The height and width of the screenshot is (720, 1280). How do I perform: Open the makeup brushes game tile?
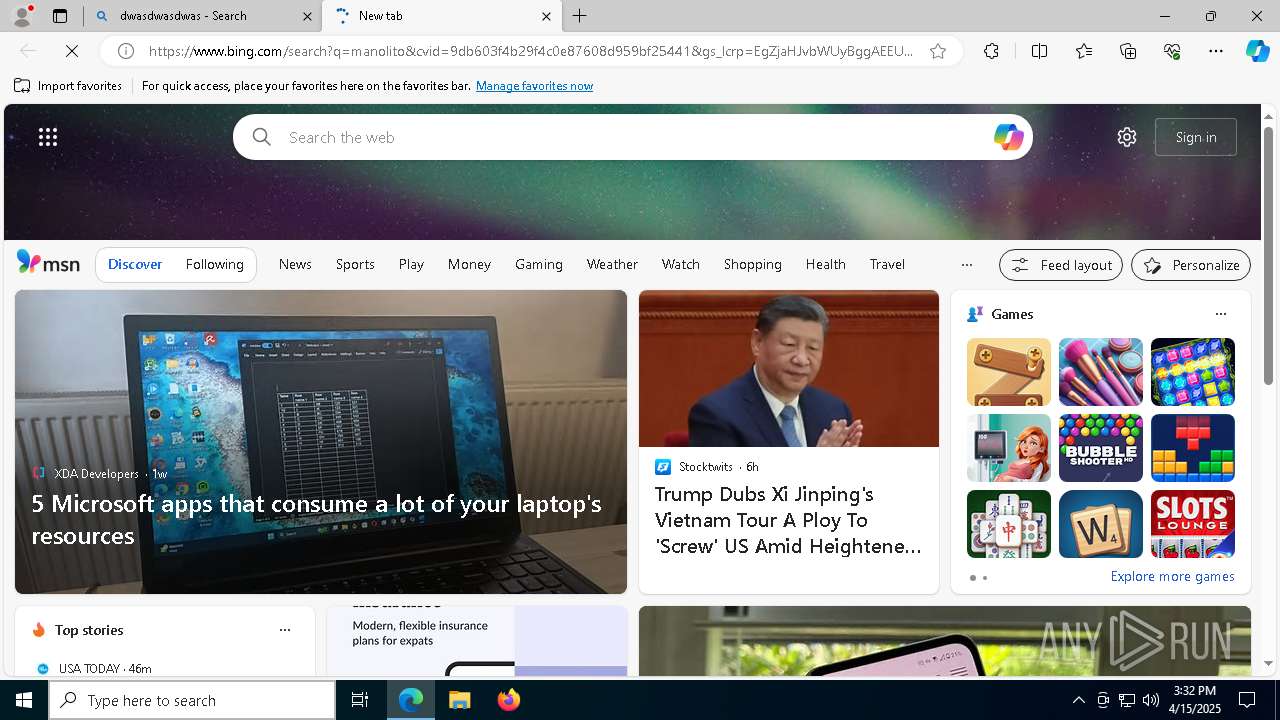click(1101, 372)
